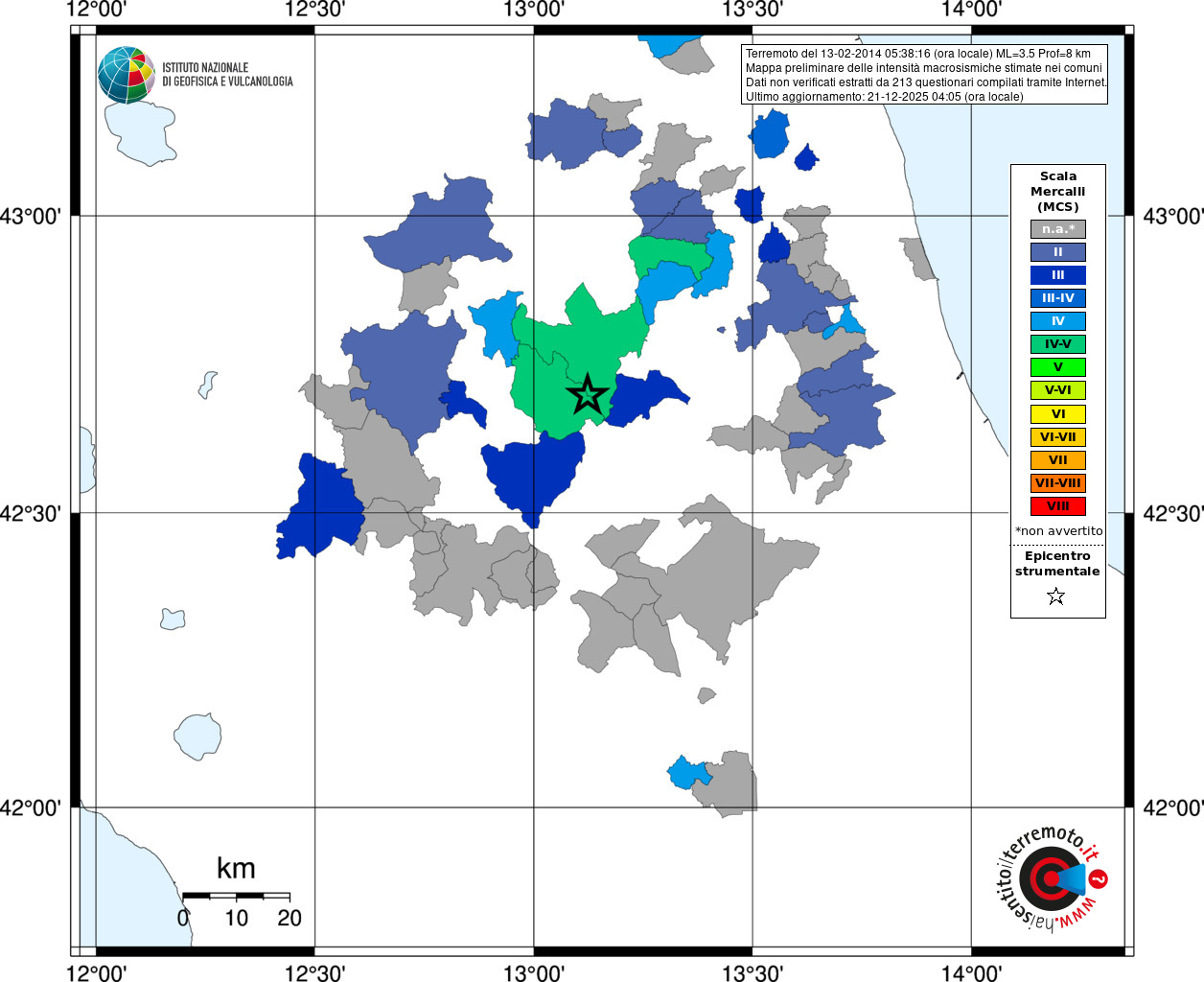Click the 'Scala Mercalli (MCS)' legend title
The image size is (1204, 982).
pyautogui.click(x=1058, y=192)
